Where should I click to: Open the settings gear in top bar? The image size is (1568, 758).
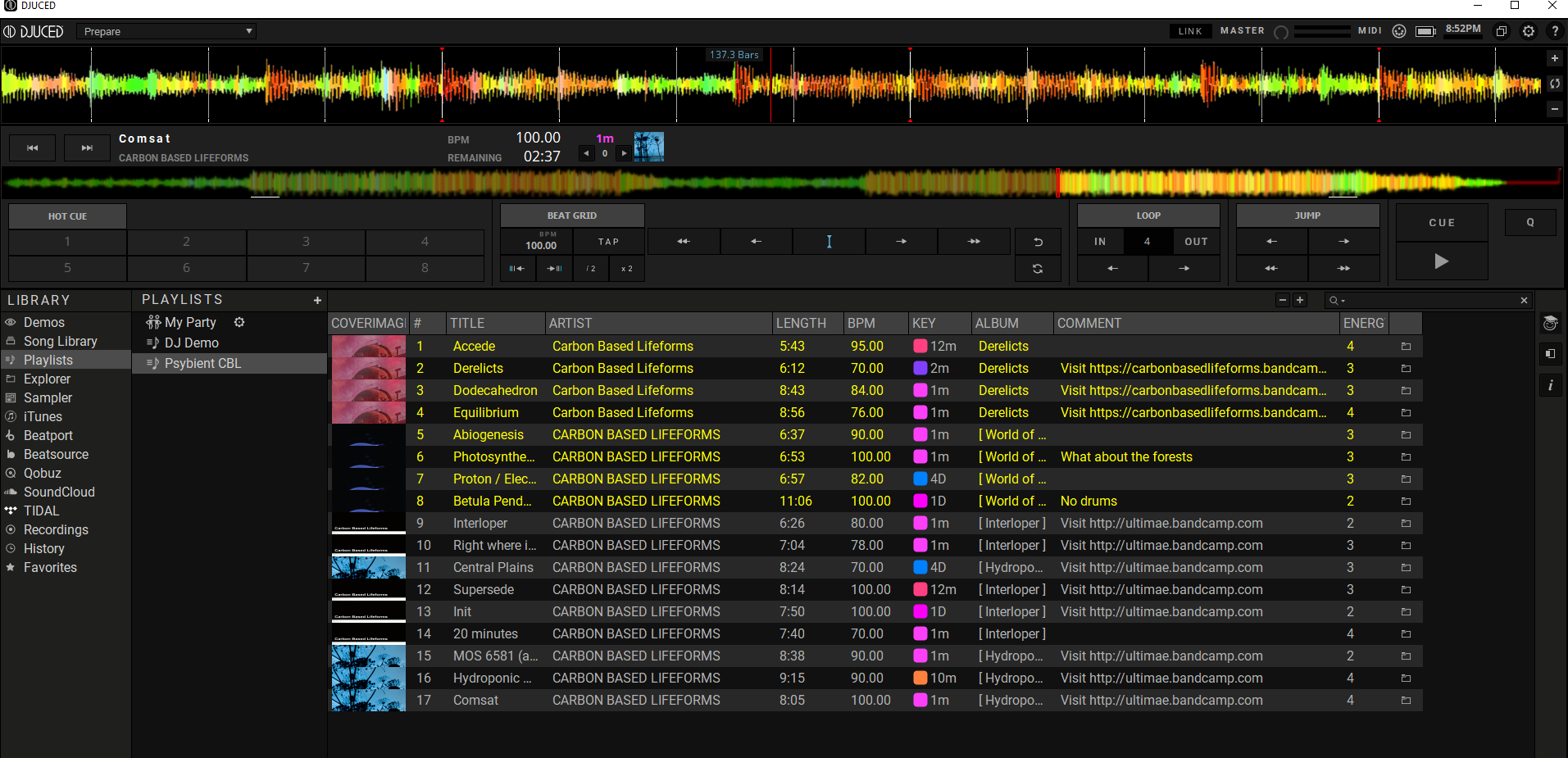(x=1529, y=31)
